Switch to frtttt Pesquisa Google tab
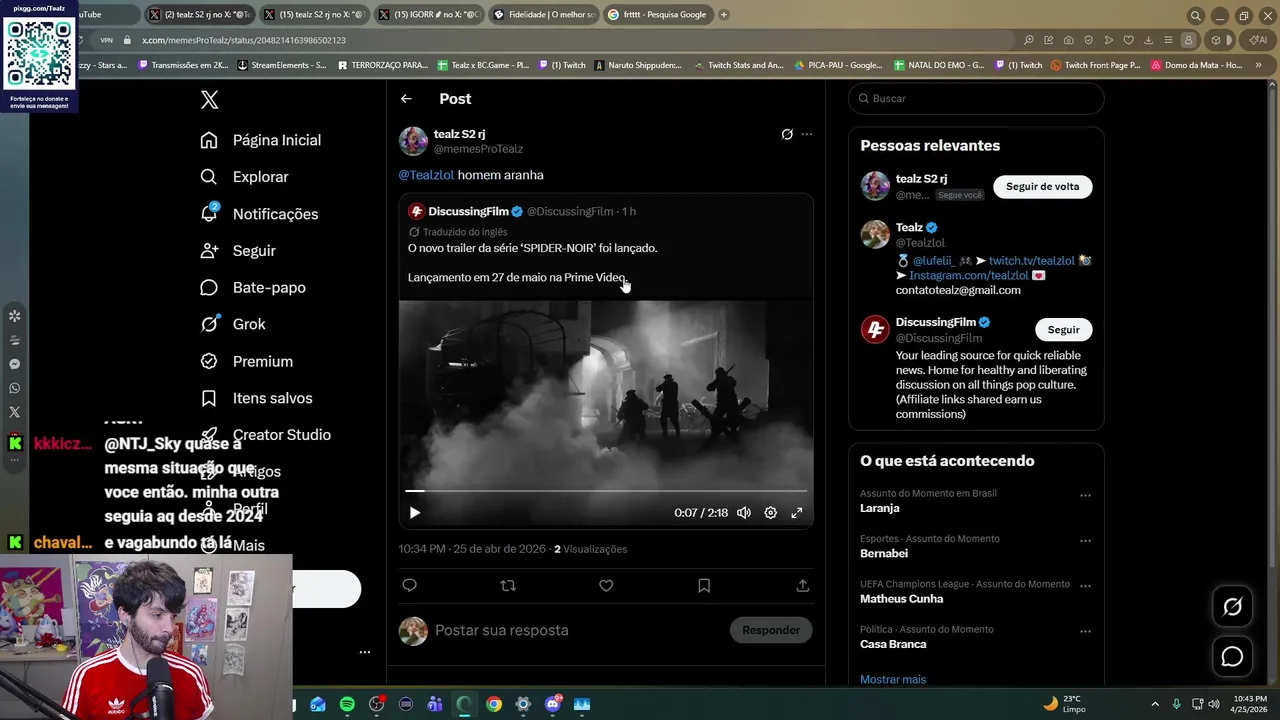This screenshot has width=1280, height=720. tap(658, 15)
